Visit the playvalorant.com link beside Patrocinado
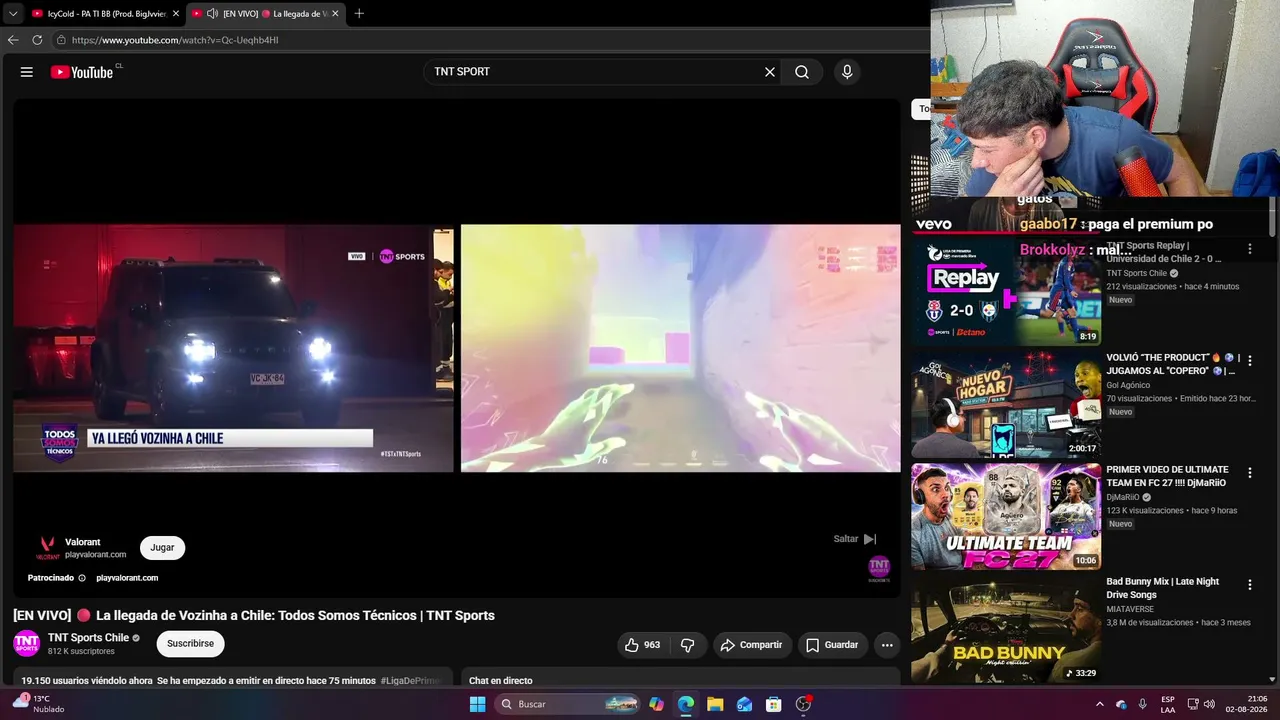The width and height of the screenshot is (1280, 720). [127, 578]
